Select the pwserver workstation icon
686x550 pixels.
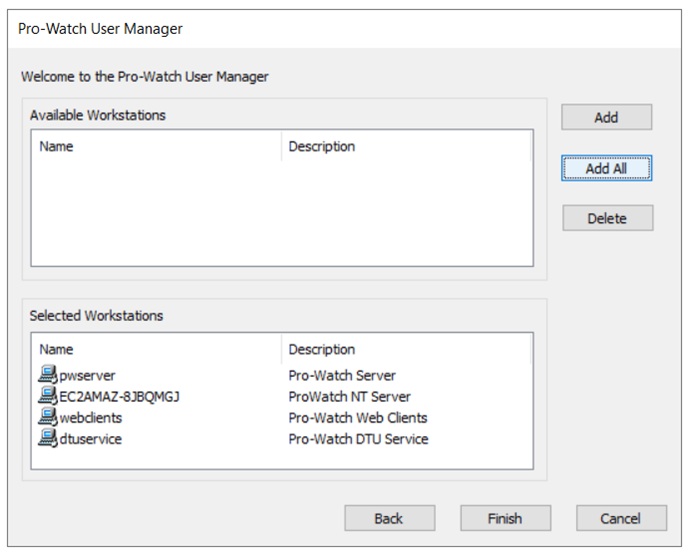pos(48,374)
